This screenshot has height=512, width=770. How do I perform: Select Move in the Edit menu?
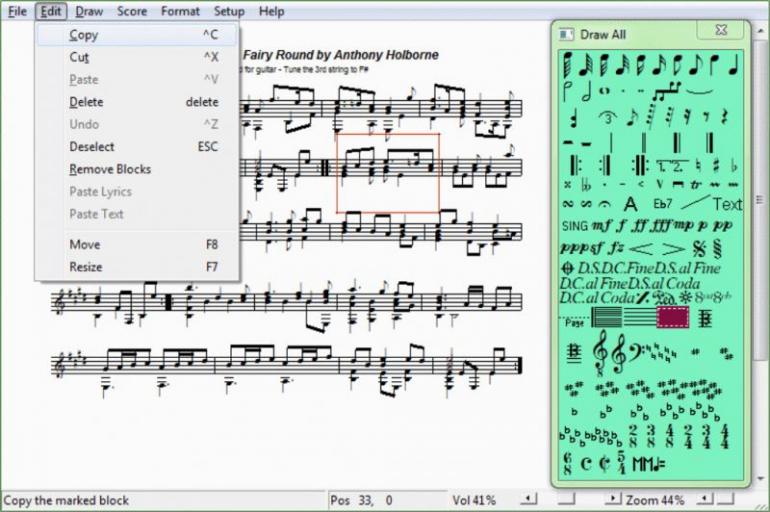pyautogui.click(x=137, y=244)
